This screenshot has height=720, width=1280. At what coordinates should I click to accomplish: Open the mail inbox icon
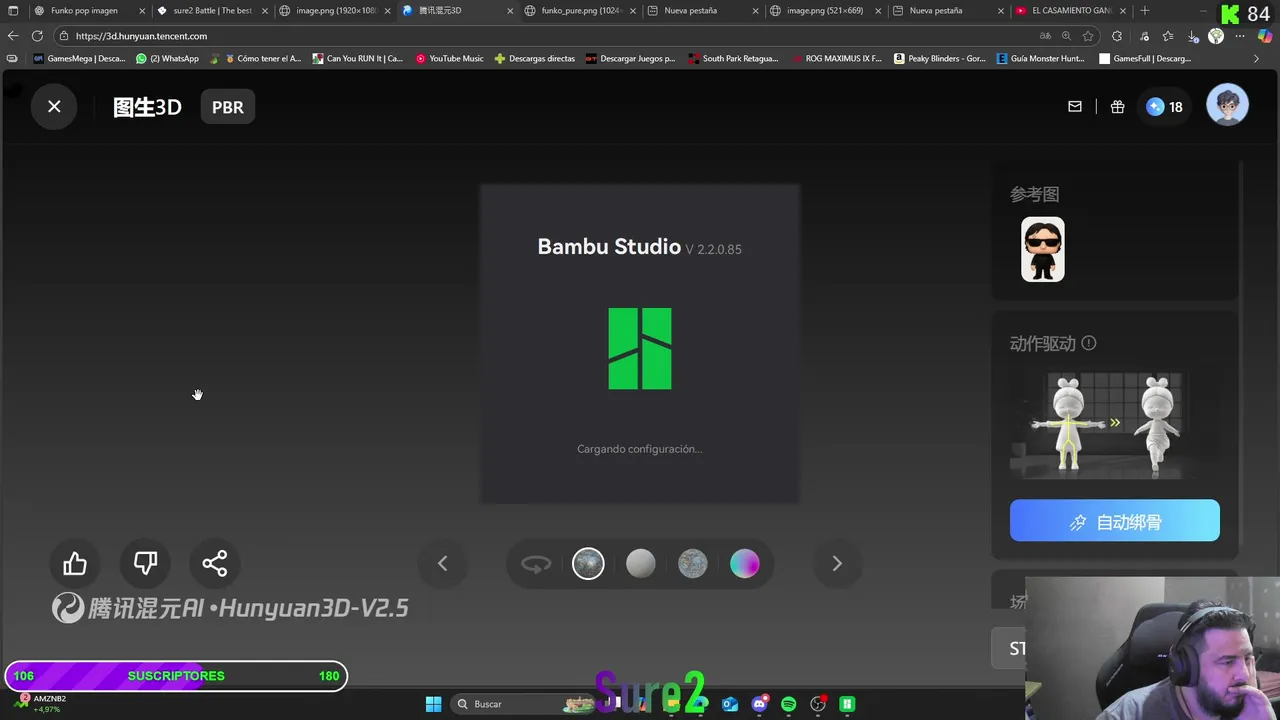click(x=1075, y=107)
